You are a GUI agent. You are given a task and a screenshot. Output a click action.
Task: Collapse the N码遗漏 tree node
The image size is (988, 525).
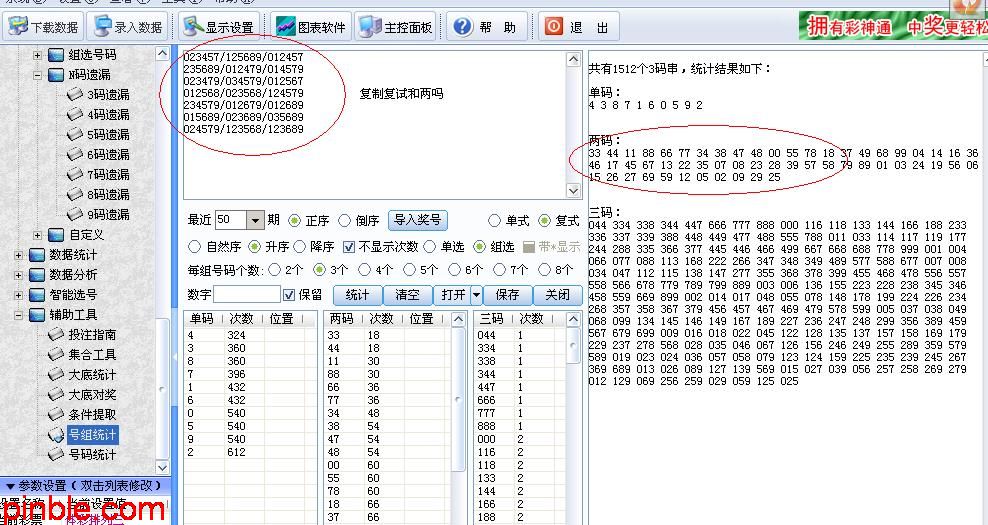37,74
